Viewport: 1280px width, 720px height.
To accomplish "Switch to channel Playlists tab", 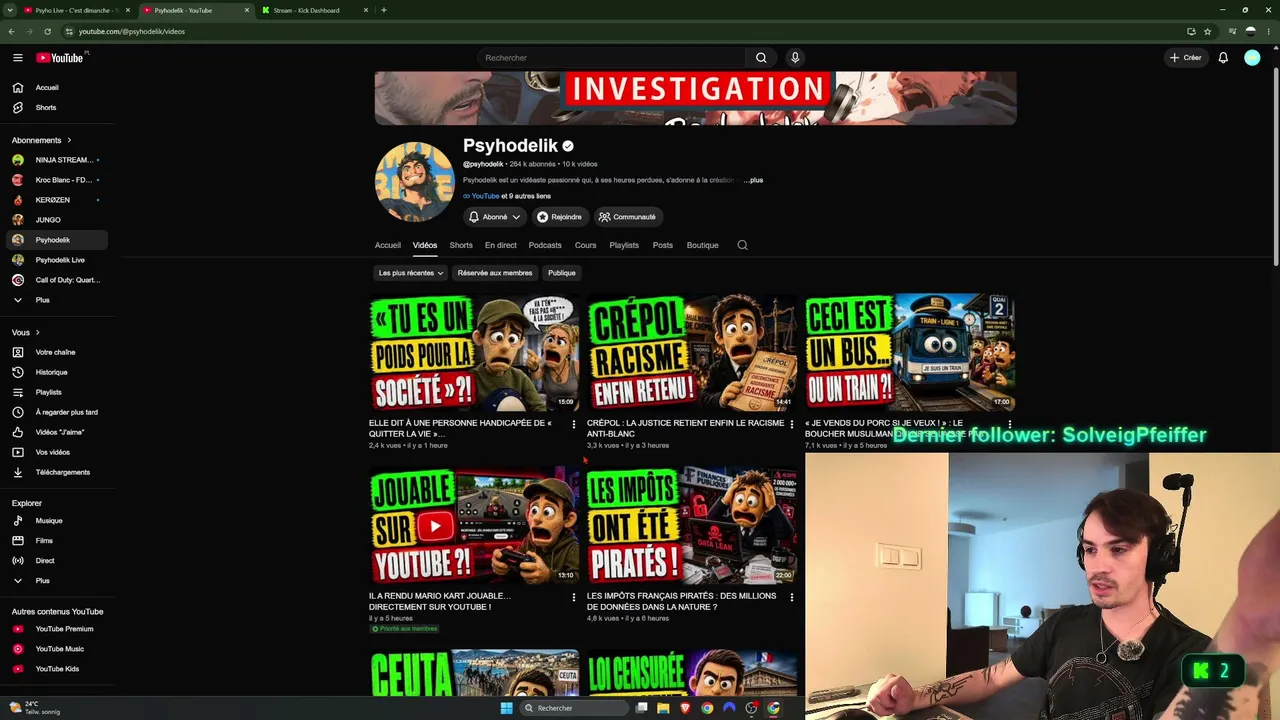I will (624, 245).
